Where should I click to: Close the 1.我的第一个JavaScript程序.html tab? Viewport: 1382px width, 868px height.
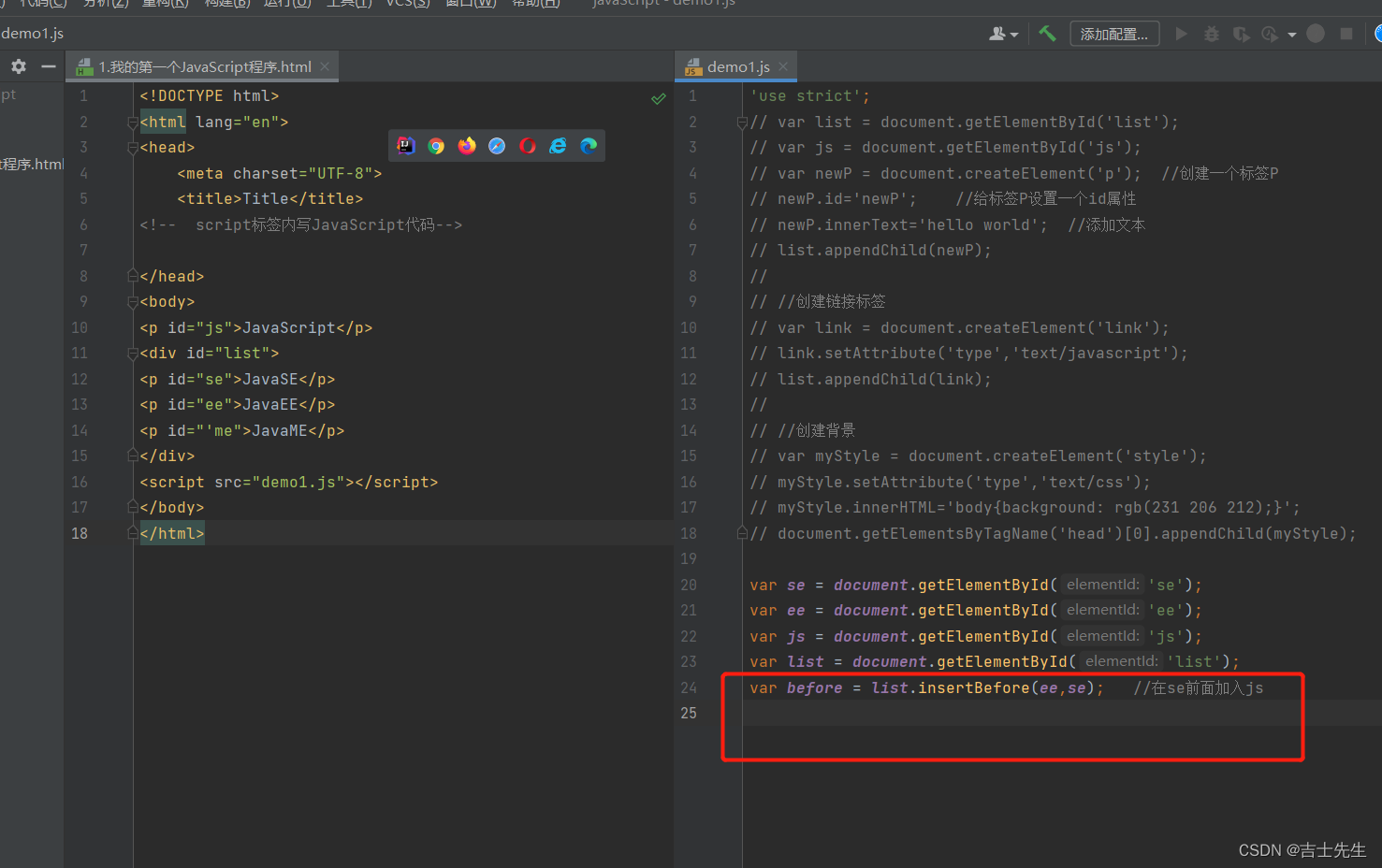tap(325, 66)
